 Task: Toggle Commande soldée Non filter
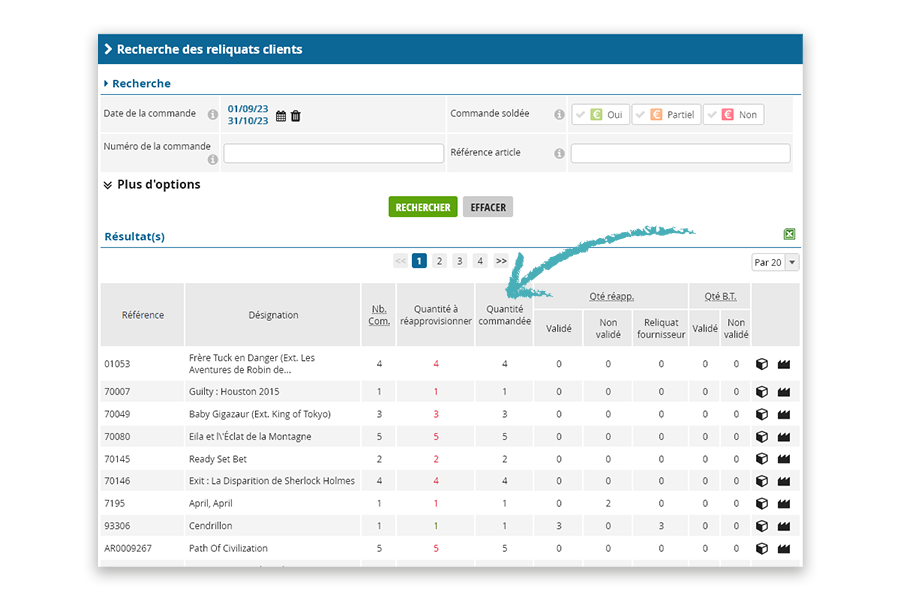tap(734, 114)
